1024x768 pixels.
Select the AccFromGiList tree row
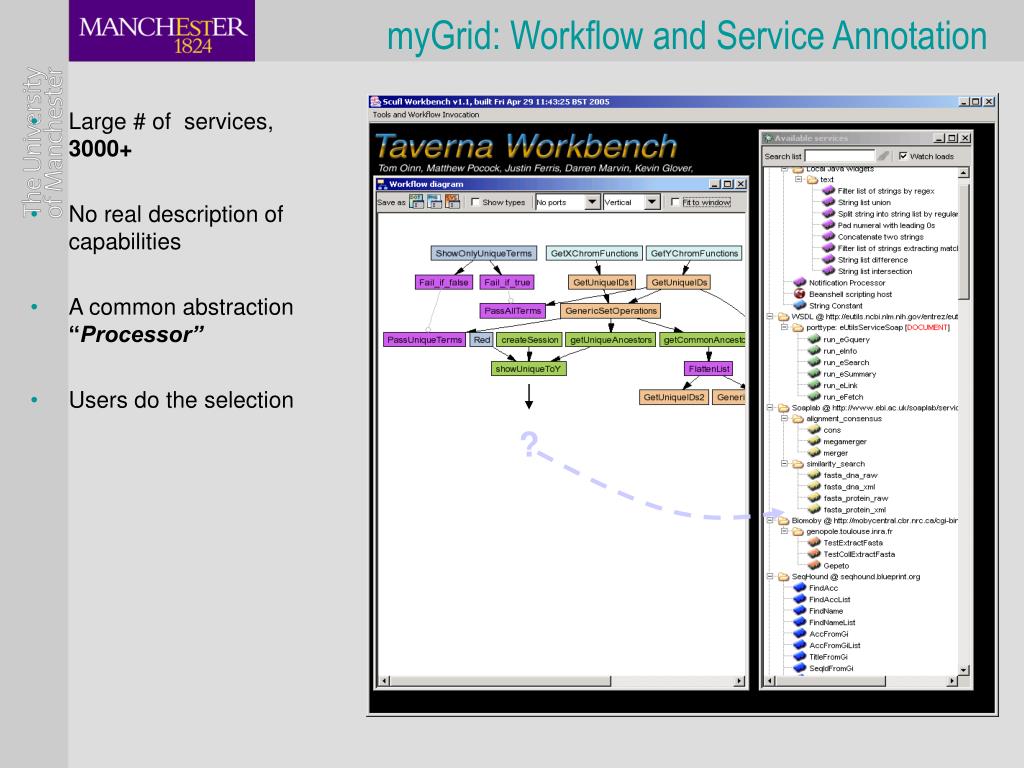(827, 645)
